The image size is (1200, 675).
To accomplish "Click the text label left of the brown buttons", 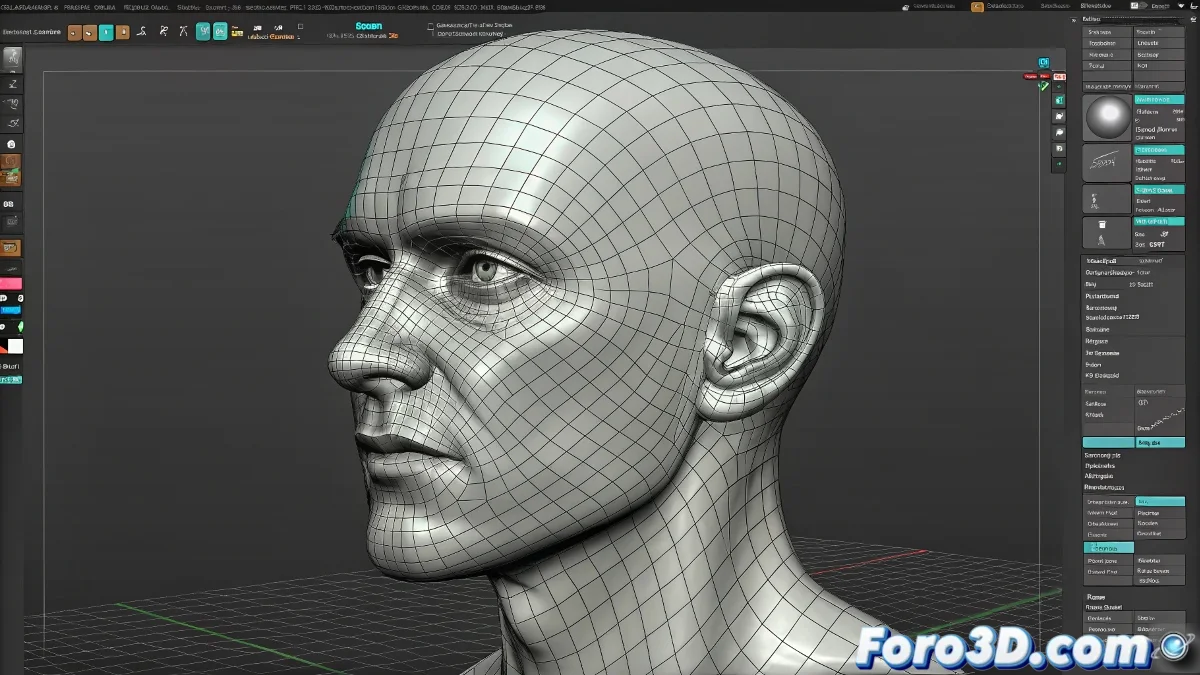I will pos(32,32).
